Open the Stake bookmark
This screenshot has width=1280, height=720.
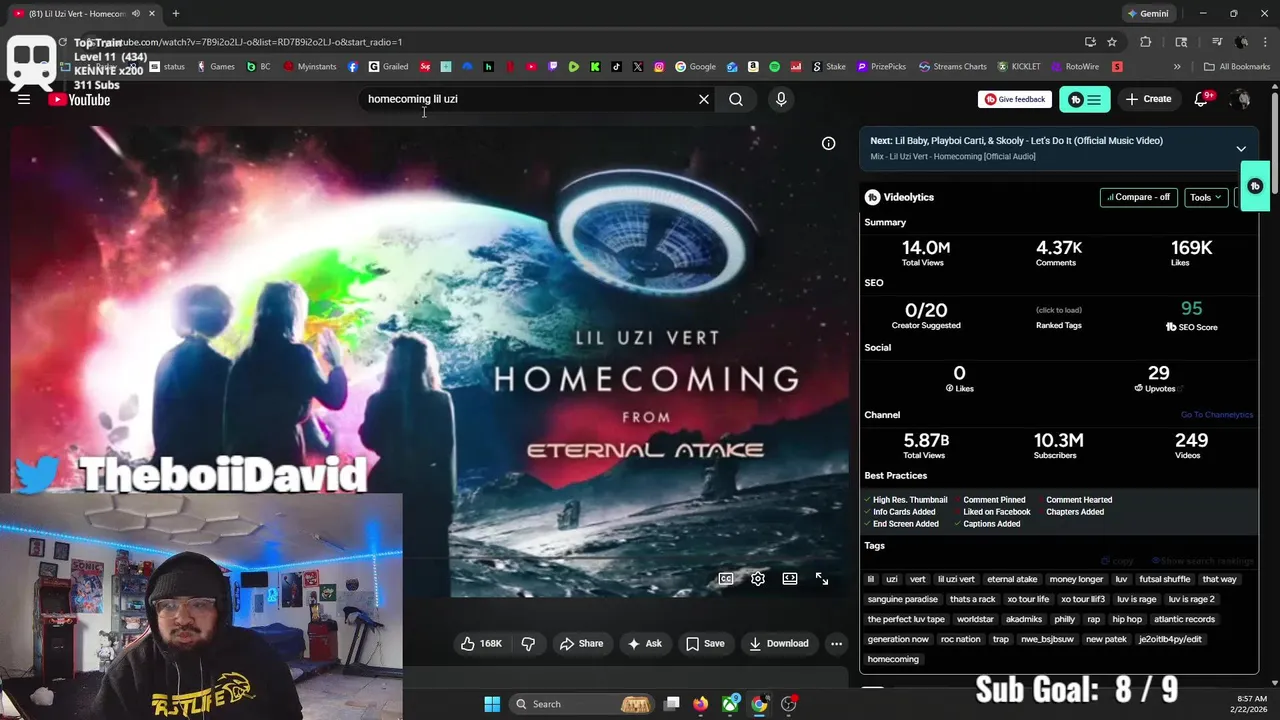pyautogui.click(x=828, y=67)
